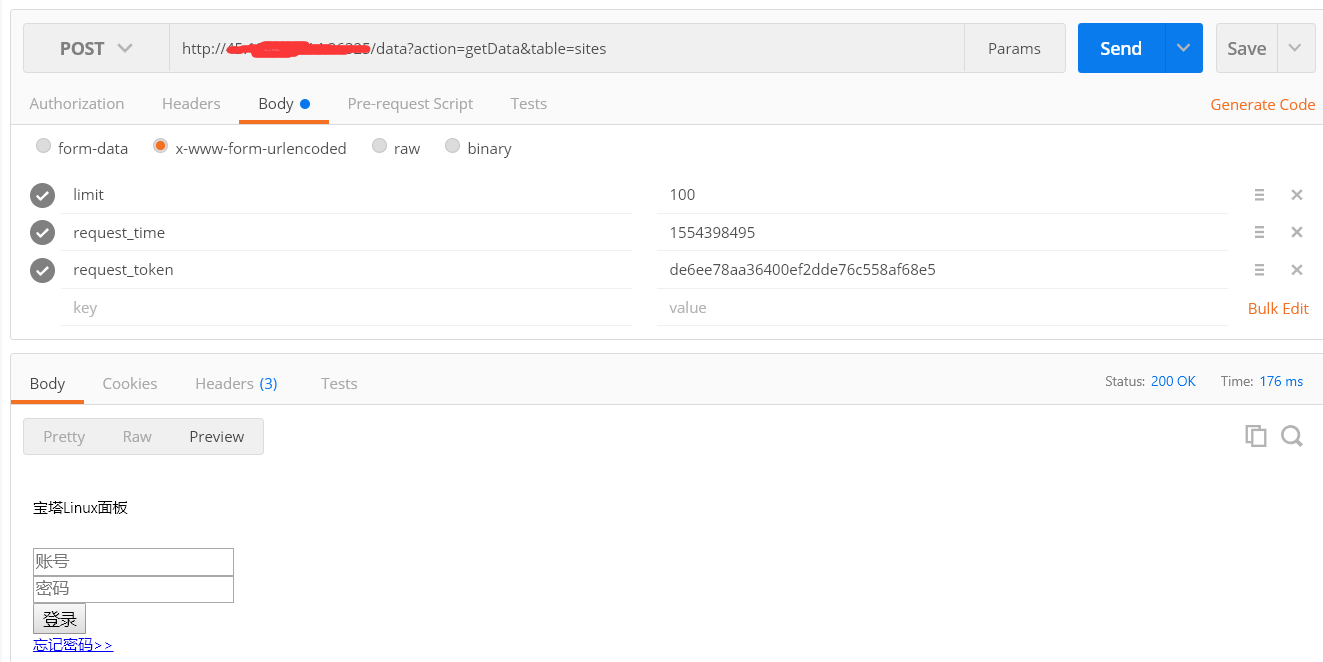1323x662 pixels.
Task: Open the request Tests tab
Action: pos(528,103)
